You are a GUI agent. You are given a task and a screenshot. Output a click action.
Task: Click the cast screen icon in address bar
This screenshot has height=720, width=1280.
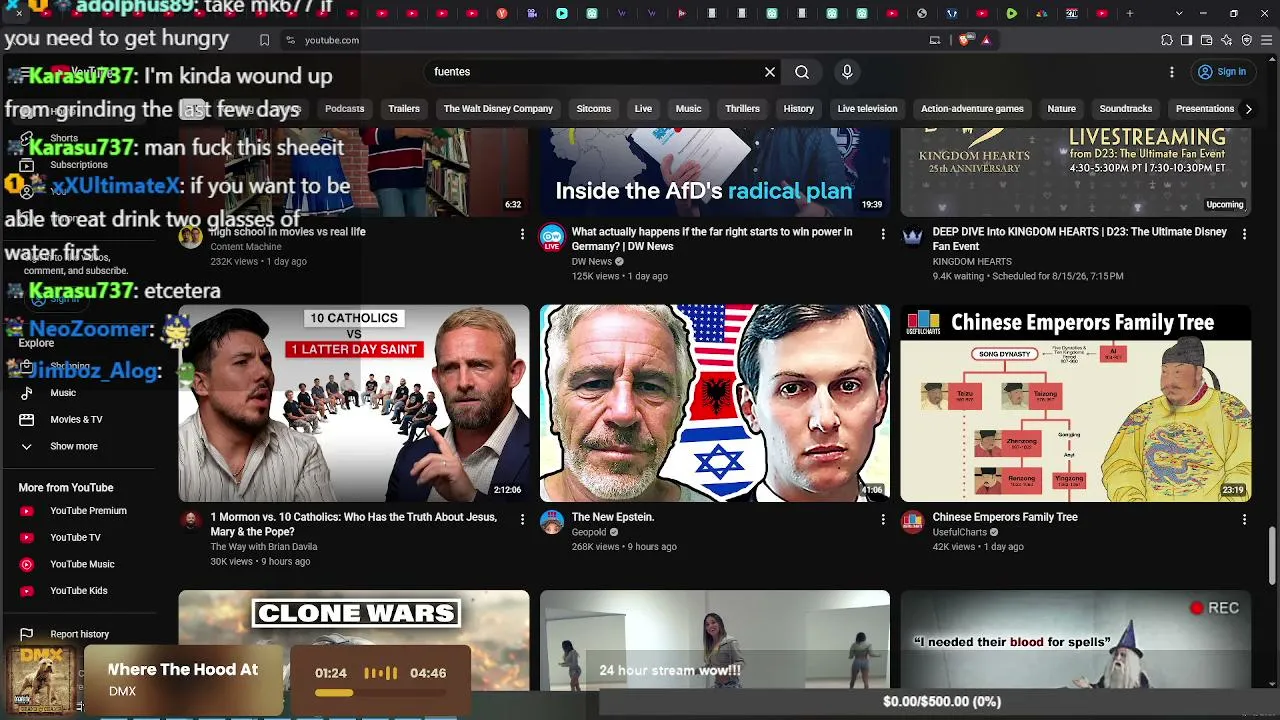935,40
